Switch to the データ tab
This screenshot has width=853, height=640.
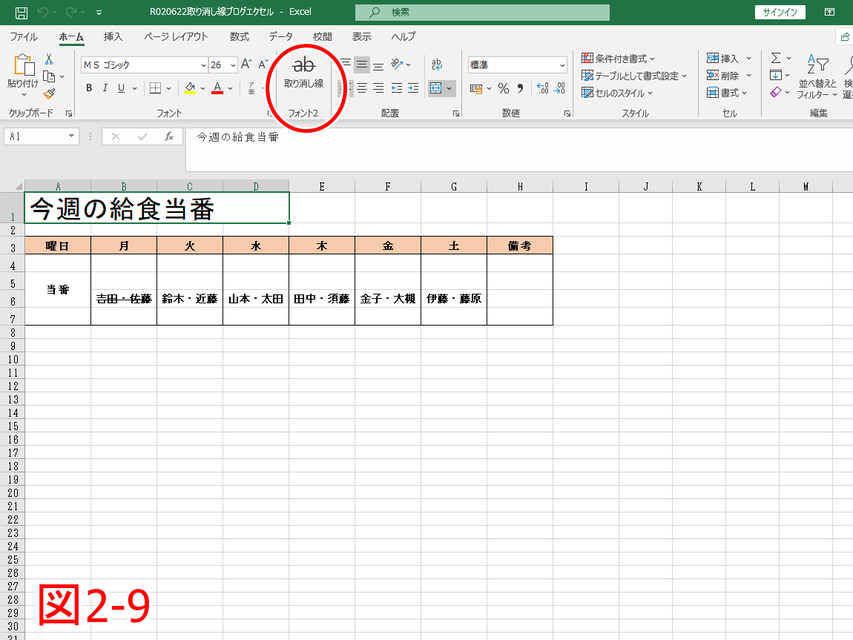coord(281,36)
